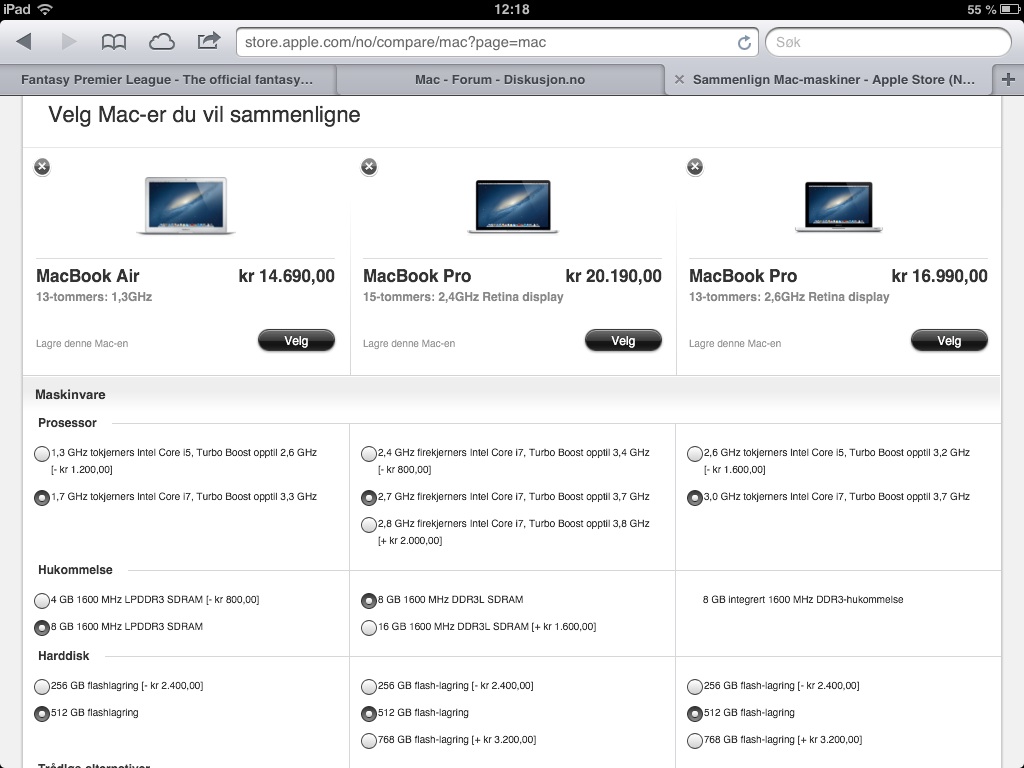Click Lagre denne Mac-en under MacBook Air
This screenshot has height=768, width=1024.
(x=82, y=344)
